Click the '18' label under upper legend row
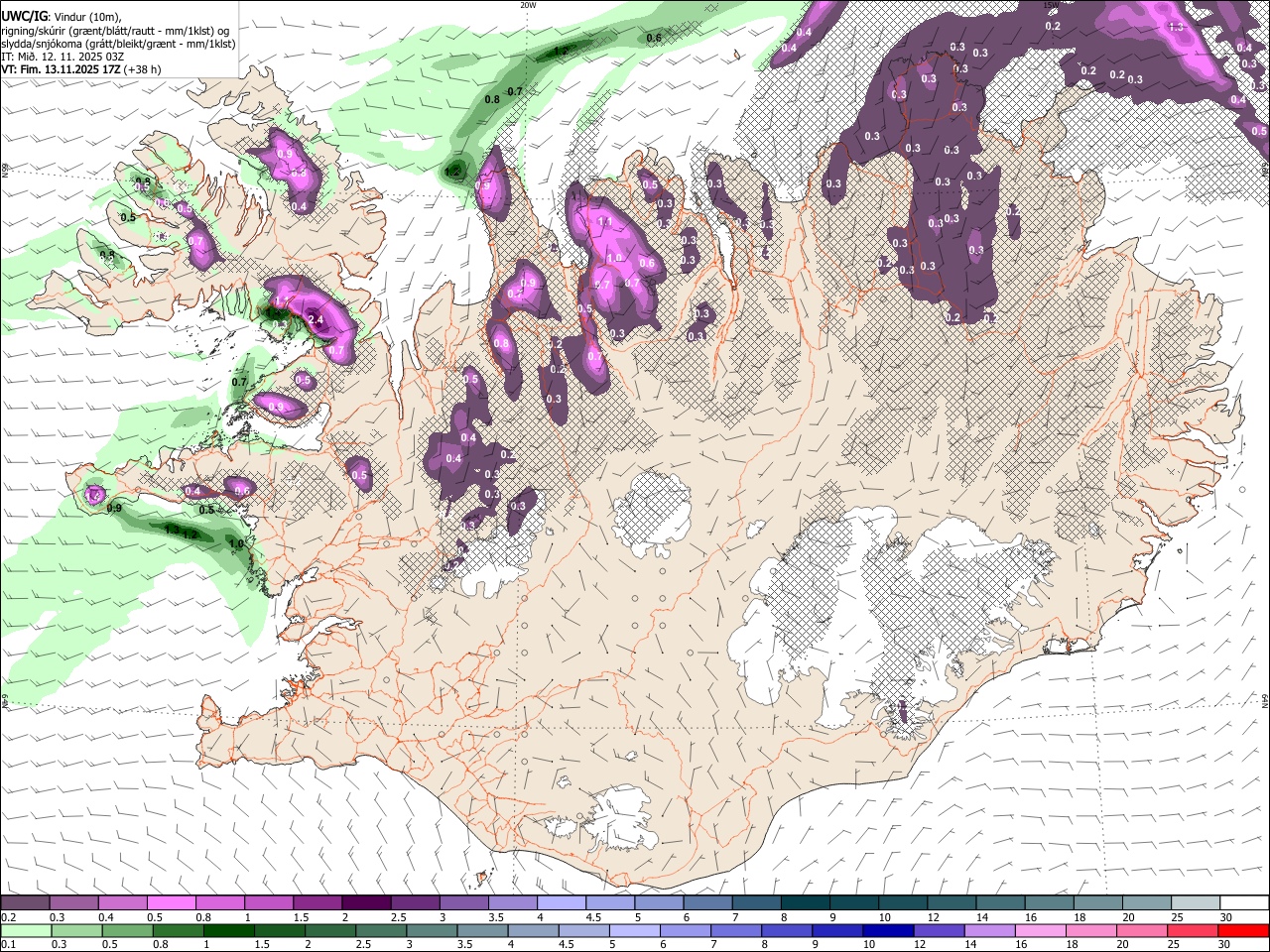The height and width of the screenshot is (952, 1270). click(1079, 917)
